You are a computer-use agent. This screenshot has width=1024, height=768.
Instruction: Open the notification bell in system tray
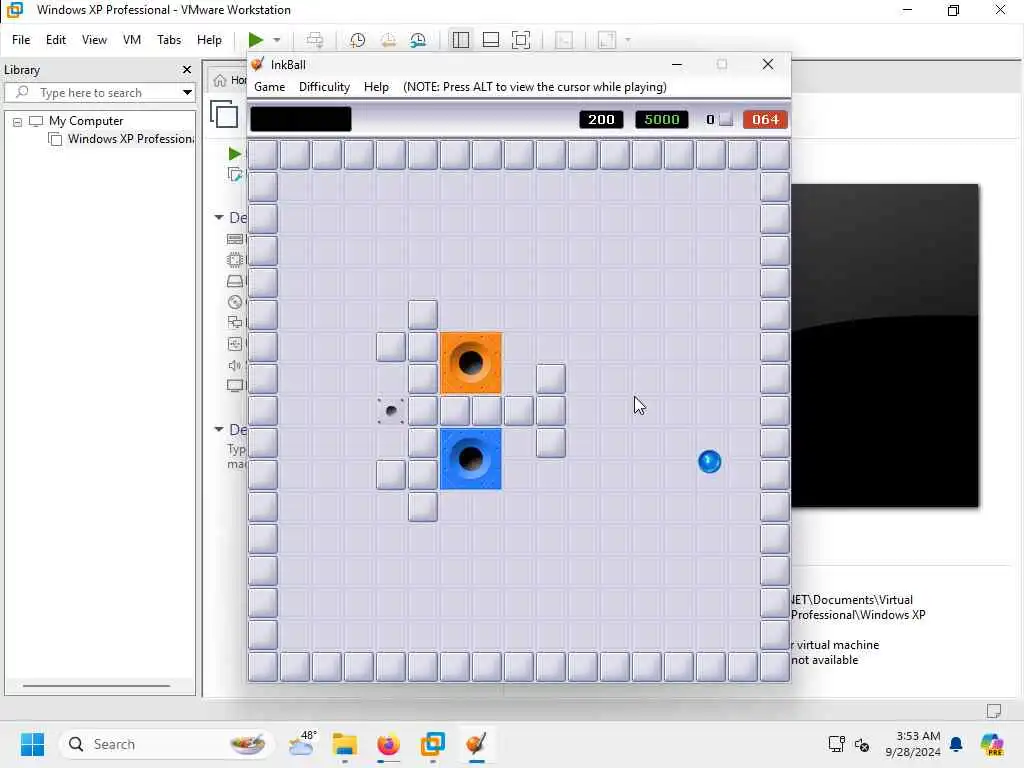point(956,744)
